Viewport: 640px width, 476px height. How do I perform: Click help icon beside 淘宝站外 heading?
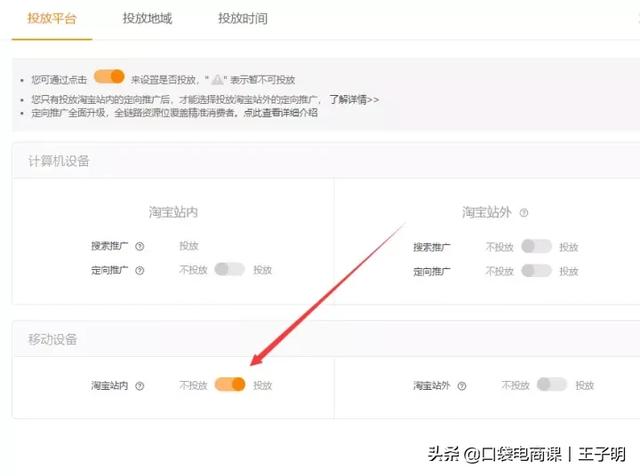(x=524, y=213)
